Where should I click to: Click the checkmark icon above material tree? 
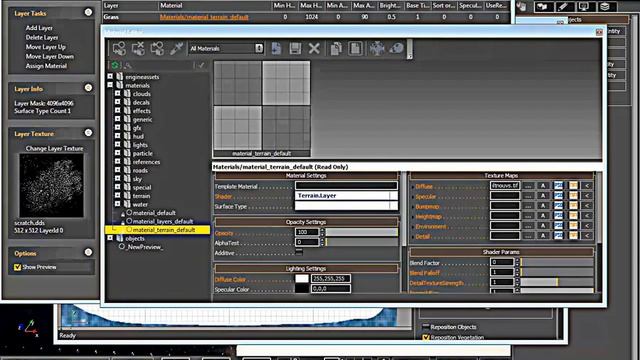click(x=201, y=65)
